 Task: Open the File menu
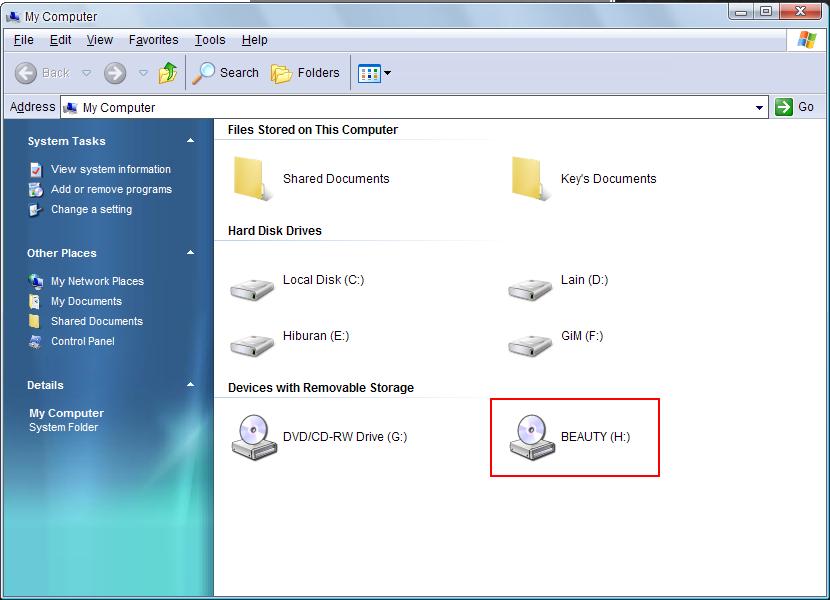pyautogui.click(x=24, y=40)
